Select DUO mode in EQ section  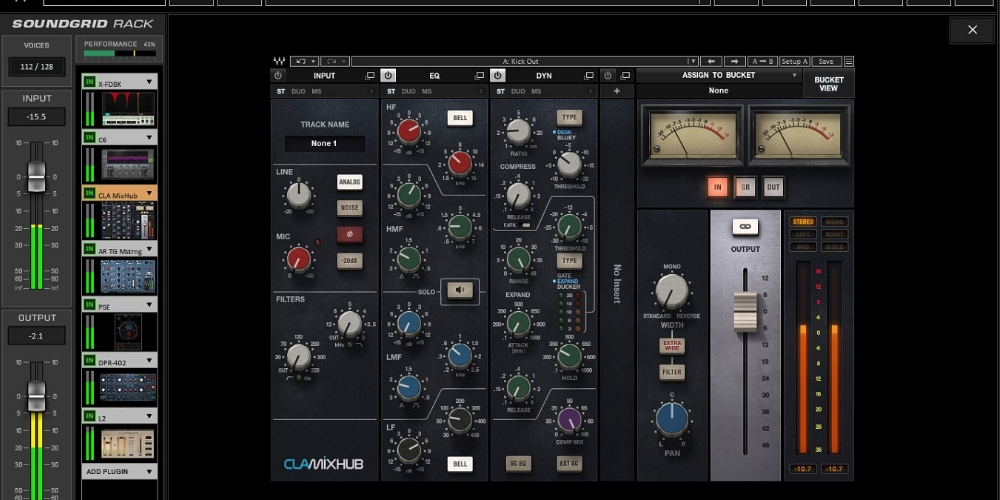408,92
